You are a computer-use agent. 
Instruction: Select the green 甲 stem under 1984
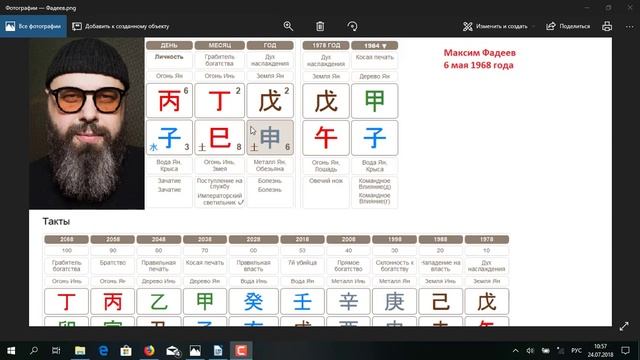pyautogui.click(x=375, y=101)
